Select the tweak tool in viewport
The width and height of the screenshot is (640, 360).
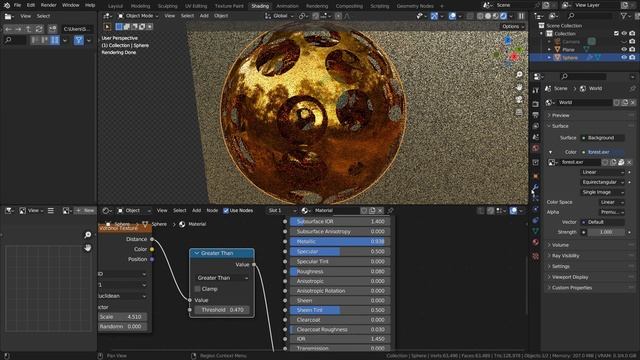pos(107,27)
